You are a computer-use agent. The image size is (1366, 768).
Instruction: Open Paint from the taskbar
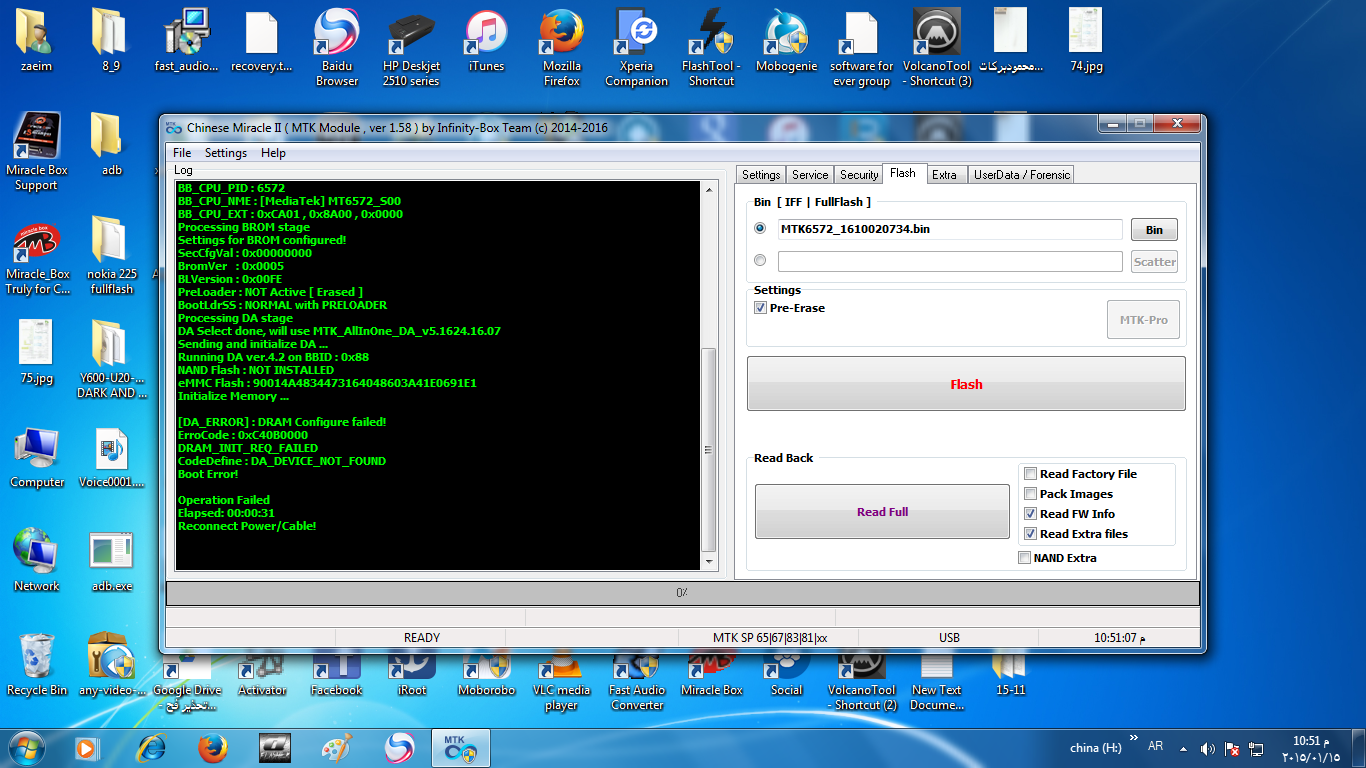337,748
